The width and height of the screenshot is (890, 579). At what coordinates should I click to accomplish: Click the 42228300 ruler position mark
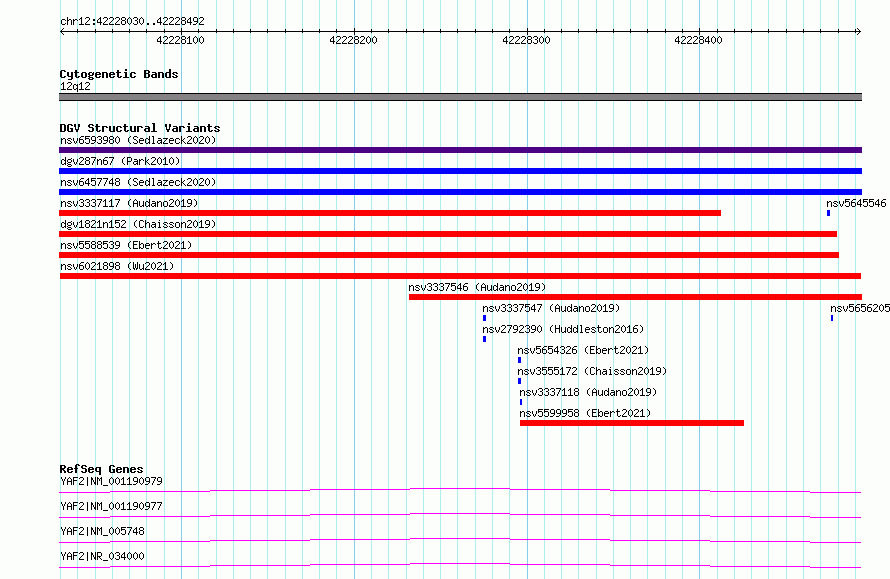(526, 40)
